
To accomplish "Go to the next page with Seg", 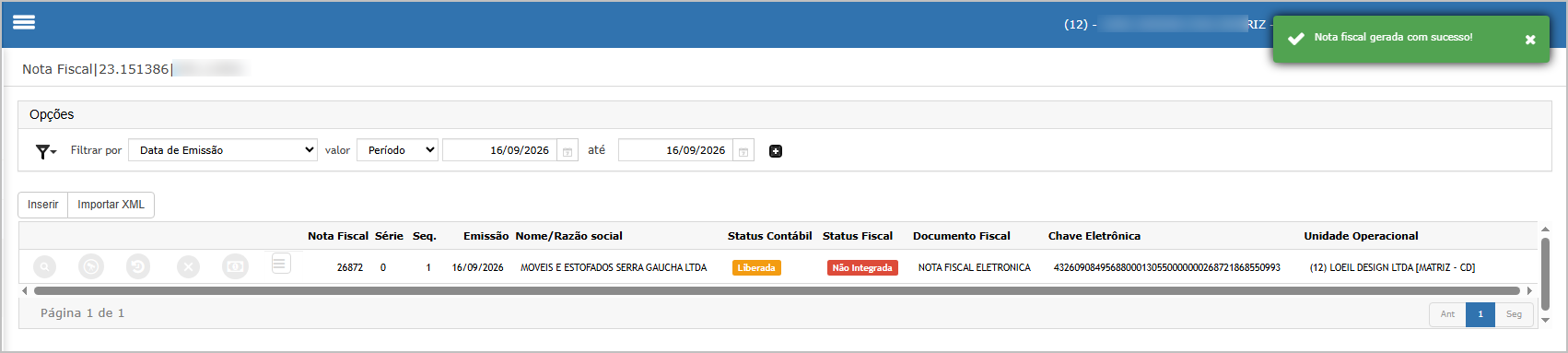I will (1514, 314).
